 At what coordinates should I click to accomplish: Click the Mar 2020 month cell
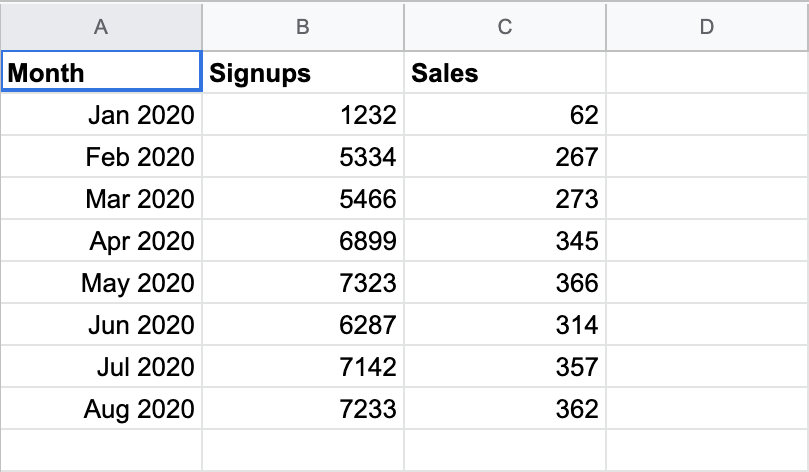[101, 199]
